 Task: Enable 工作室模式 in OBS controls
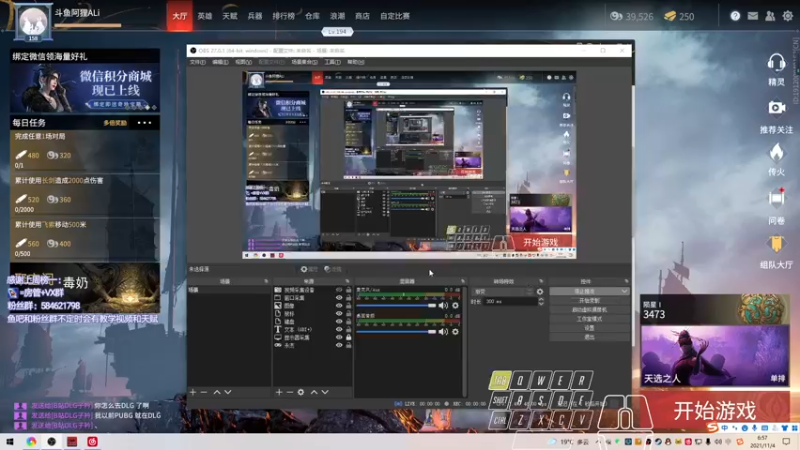click(589, 319)
